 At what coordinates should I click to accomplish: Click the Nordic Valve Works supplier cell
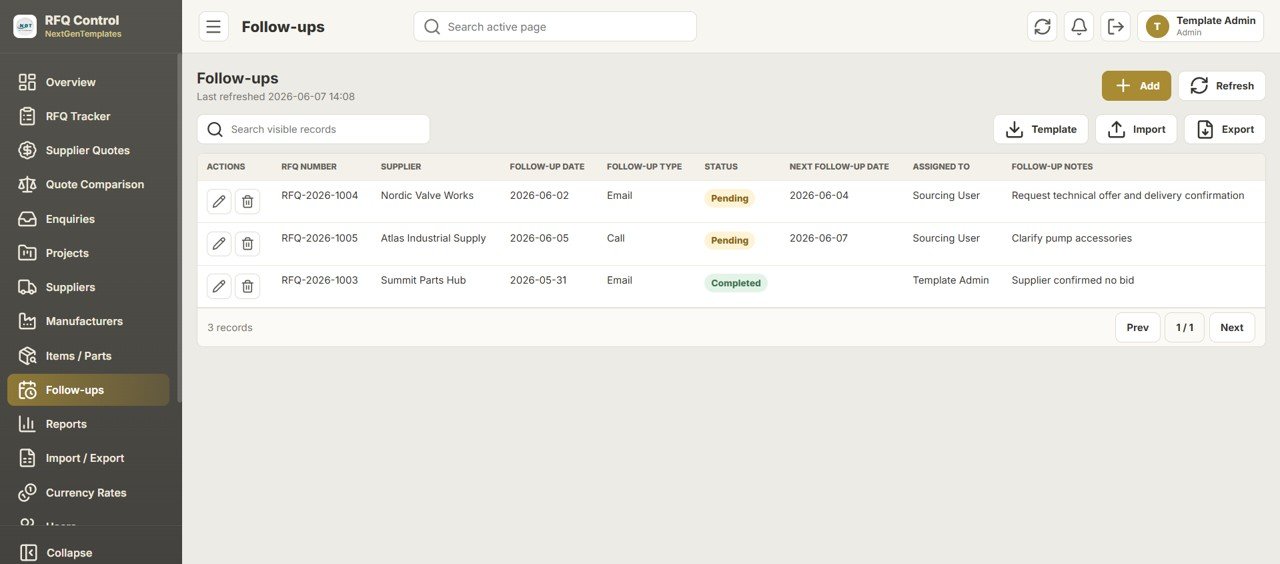coord(427,196)
